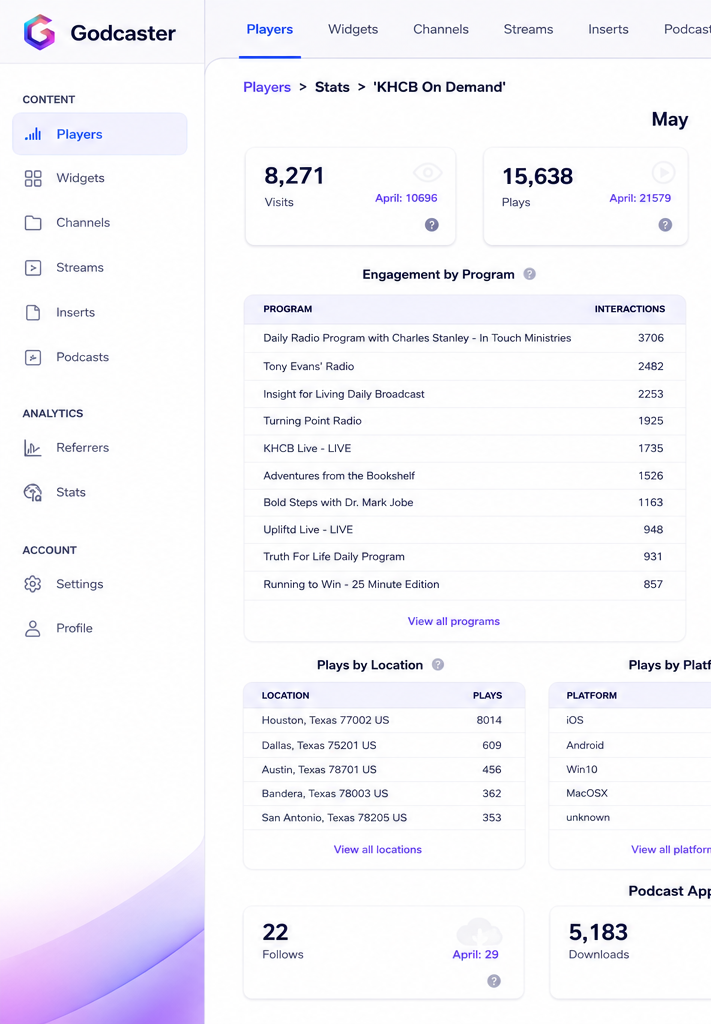This screenshot has height=1024, width=711.
Task: Click Adventures from the Bookshelf row
Action: 464,476
